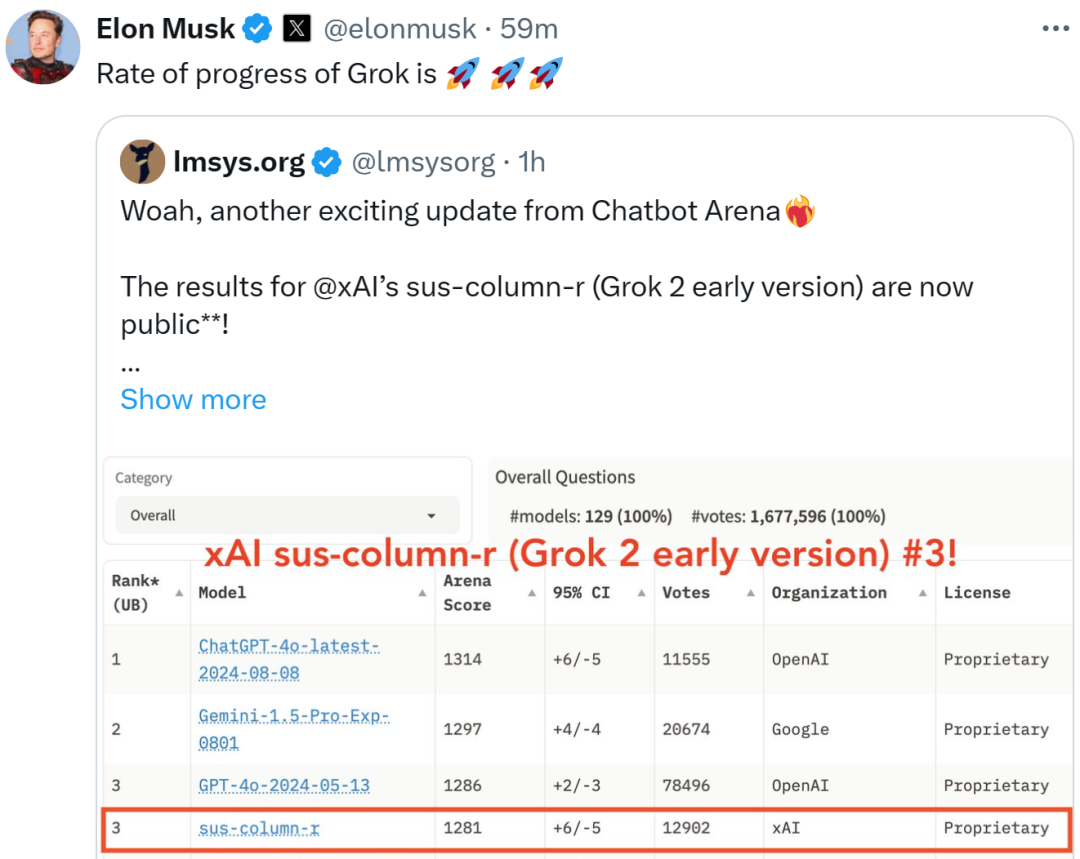Screen dimensions: 1080x859
Task: Open the @lmsysorg handle link
Action: pyautogui.click(x=424, y=162)
